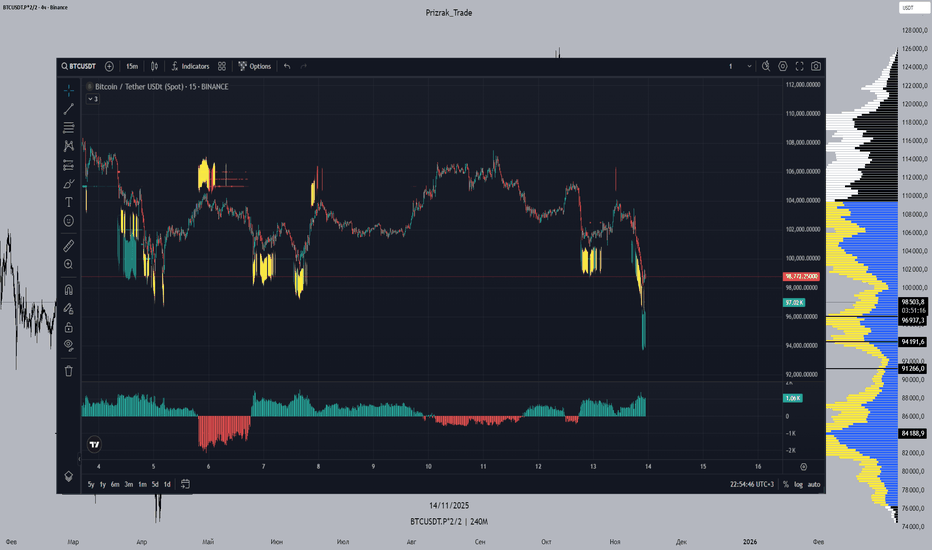Toggle magnet mode for drawings
The height and width of the screenshot is (550, 932).
tap(68, 289)
